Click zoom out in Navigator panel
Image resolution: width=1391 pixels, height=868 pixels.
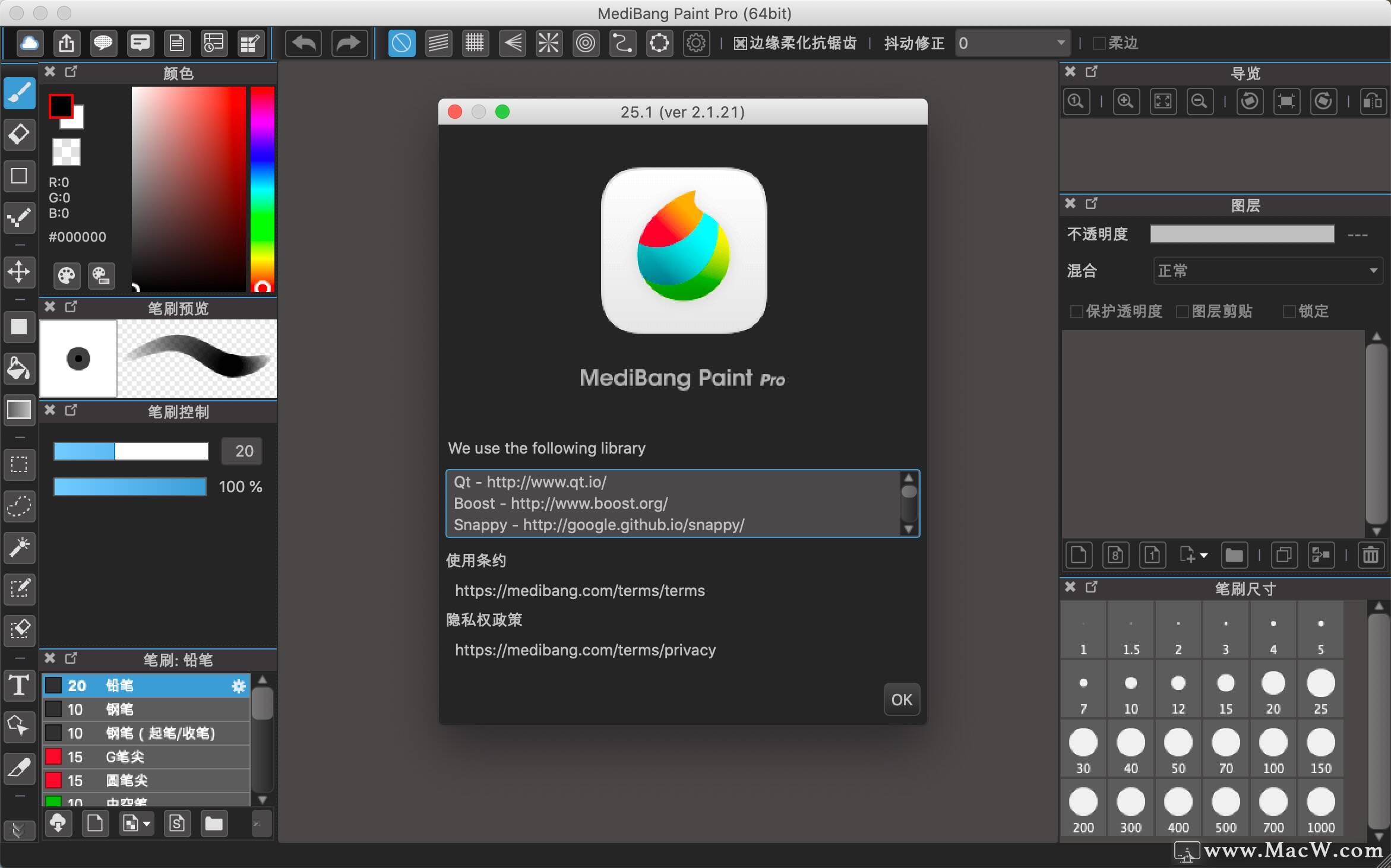pyautogui.click(x=1200, y=102)
